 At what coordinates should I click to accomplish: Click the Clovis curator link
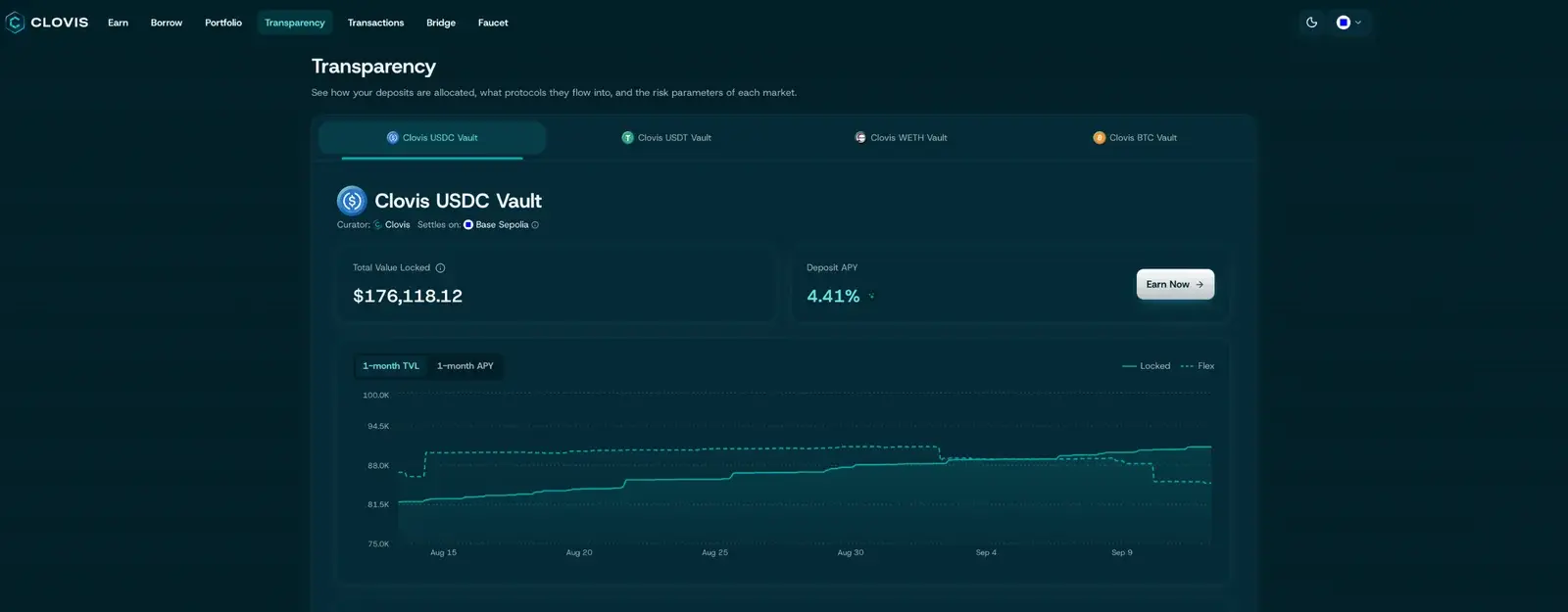[x=392, y=225]
